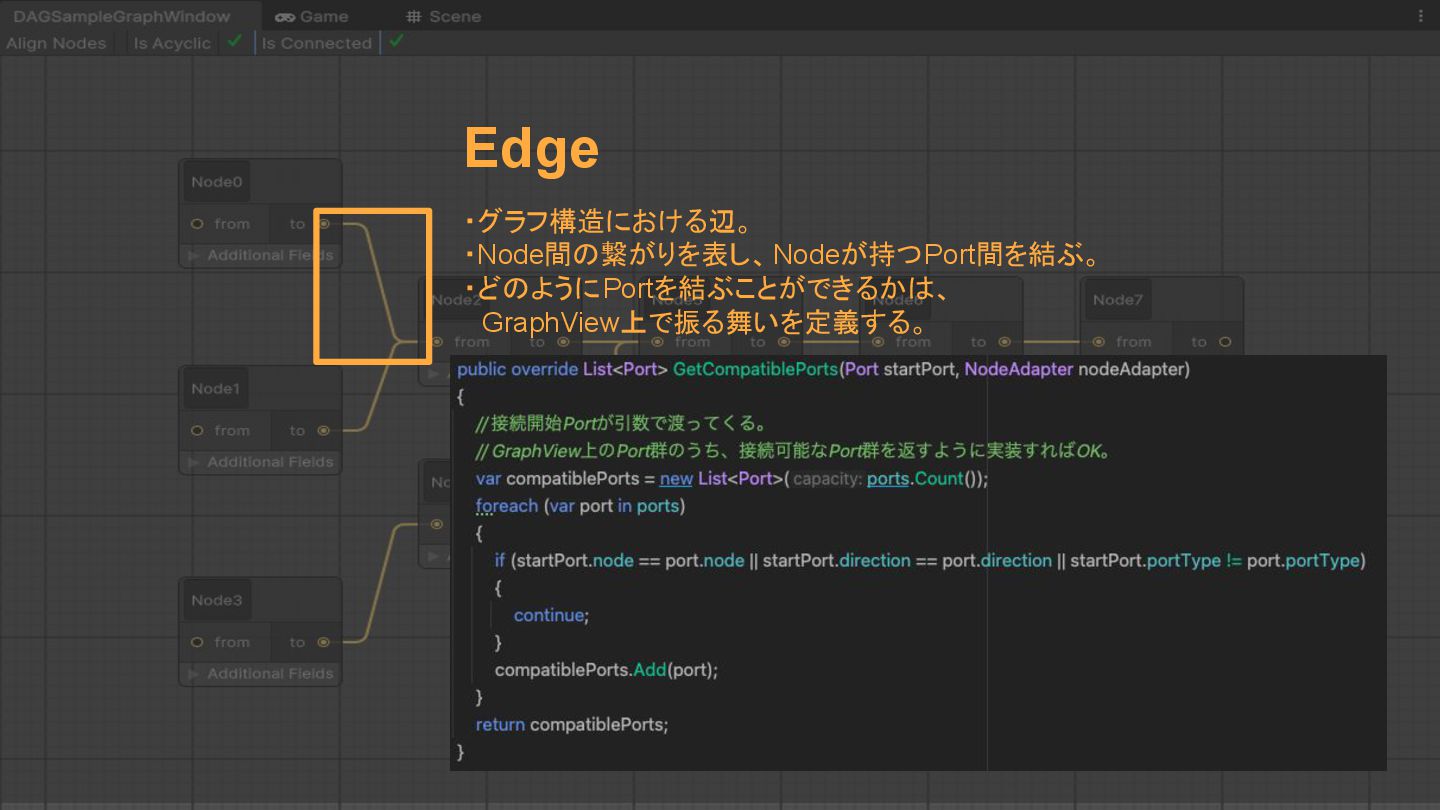Select the DAGSampleGraphWindow tab

pos(122,16)
